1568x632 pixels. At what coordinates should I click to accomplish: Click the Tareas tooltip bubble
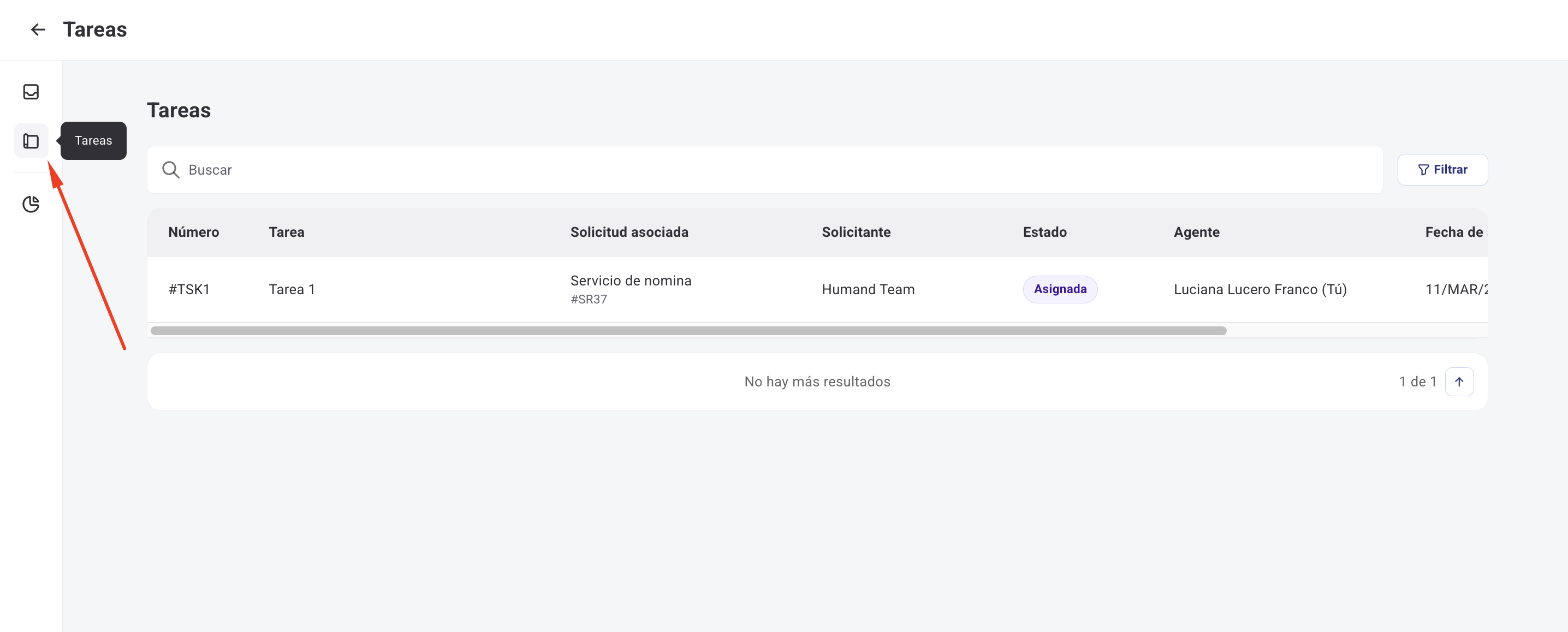coord(93,140)
